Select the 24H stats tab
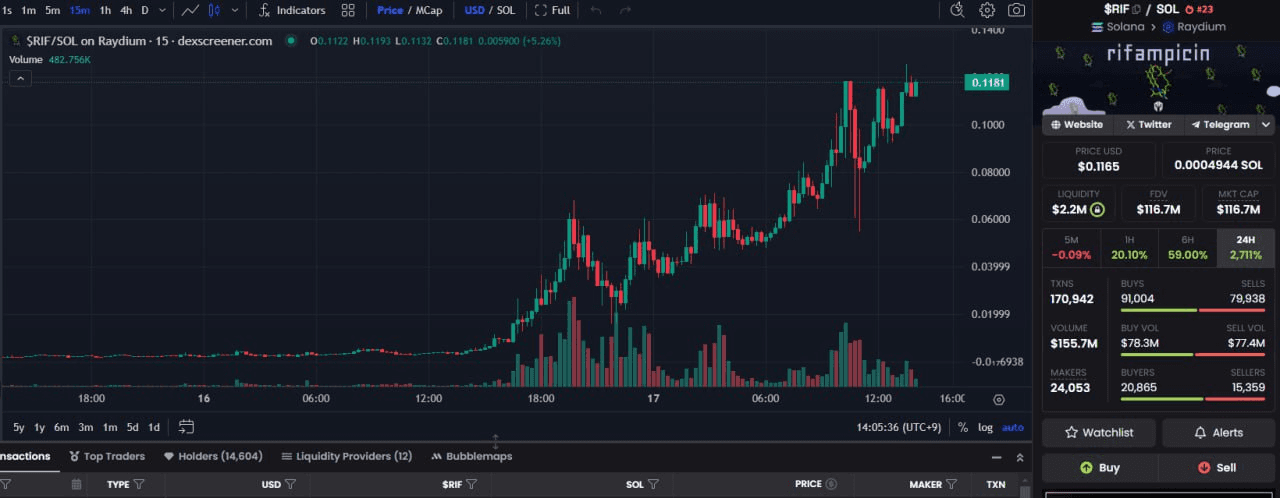Viewport: 1280px width, 498px height. [1246, 248]
